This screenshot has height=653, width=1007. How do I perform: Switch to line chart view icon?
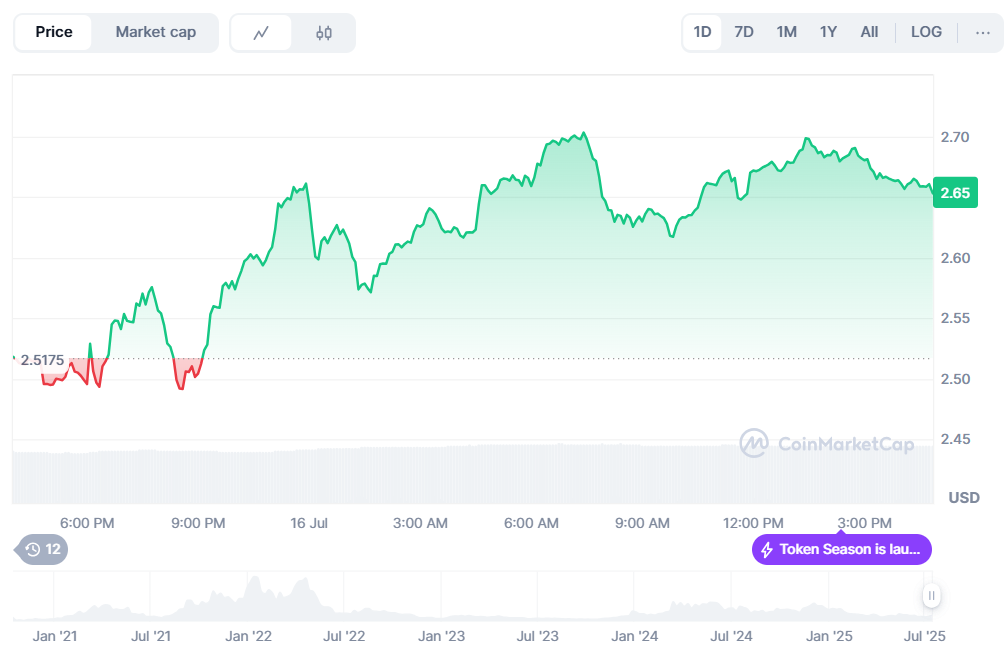tap(261, 33)
